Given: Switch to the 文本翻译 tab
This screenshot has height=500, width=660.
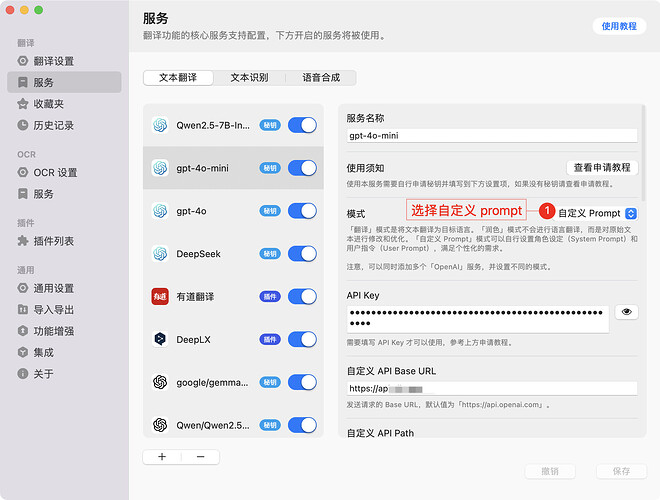Looking at the screenshot, I should coord(178,78).
